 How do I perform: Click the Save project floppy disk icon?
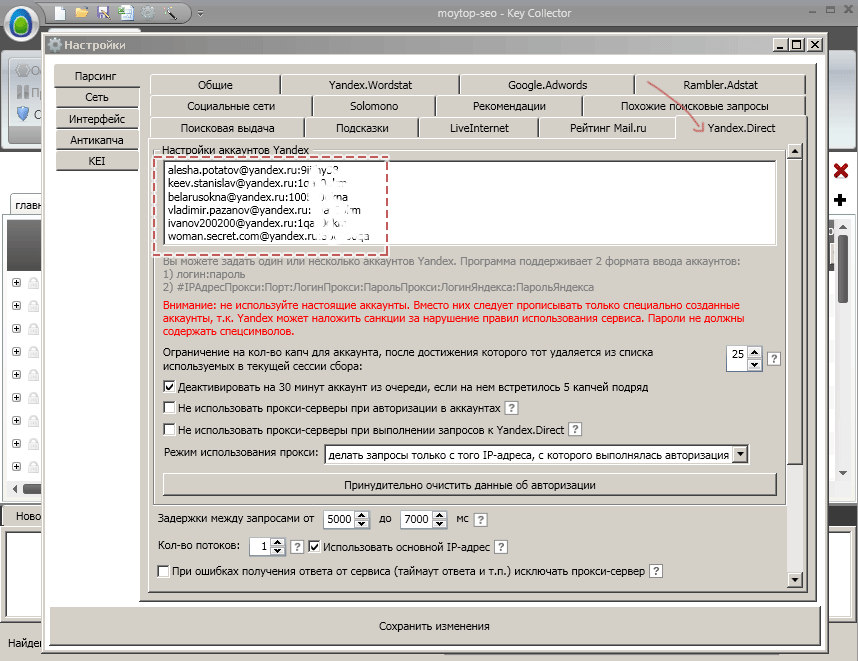pyautogui.click(x=103, y=13)
